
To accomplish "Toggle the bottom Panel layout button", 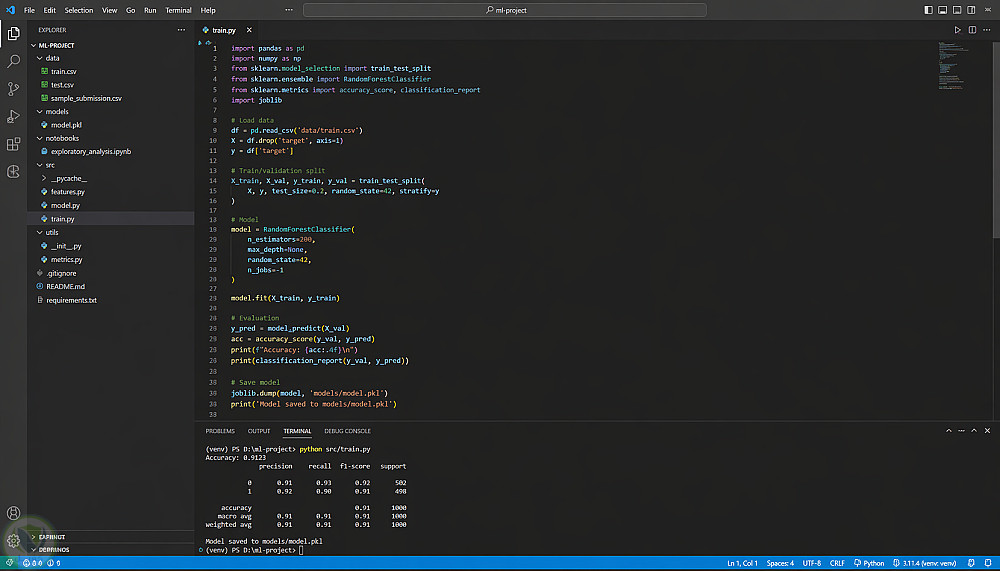I will [943, 10].
